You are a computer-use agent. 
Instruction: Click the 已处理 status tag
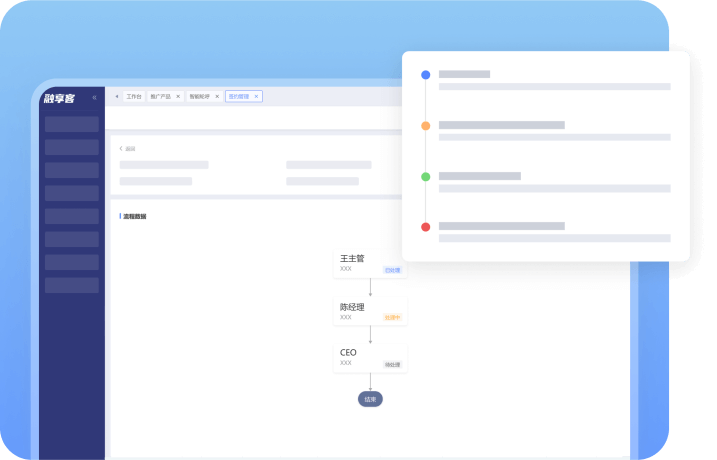tap(392, 270)
